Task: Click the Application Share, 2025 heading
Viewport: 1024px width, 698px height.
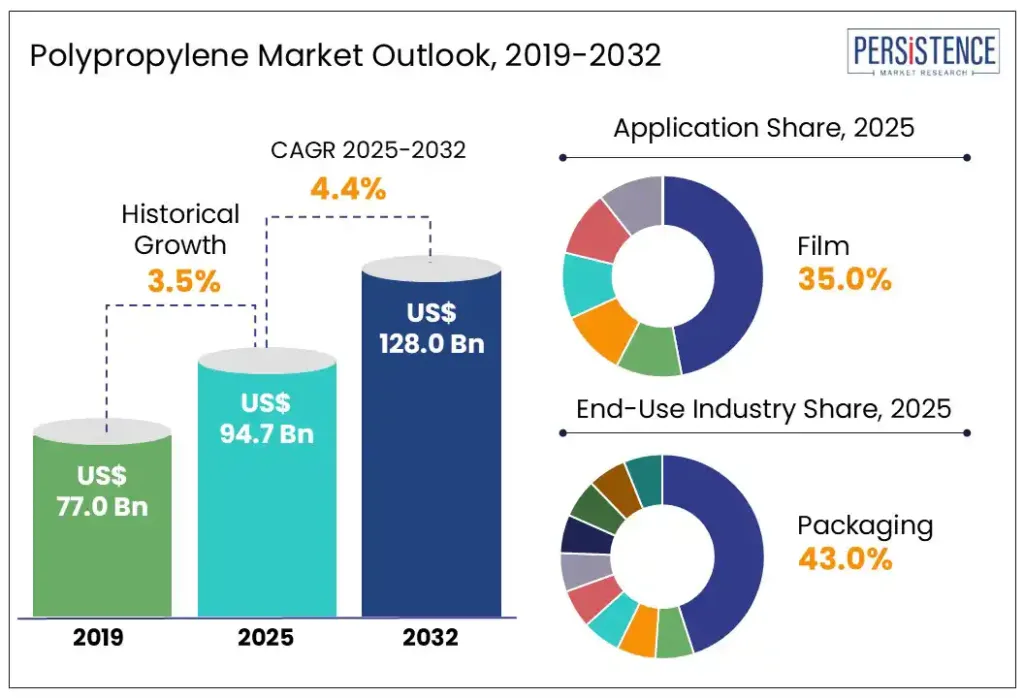Action: point(763,128)
